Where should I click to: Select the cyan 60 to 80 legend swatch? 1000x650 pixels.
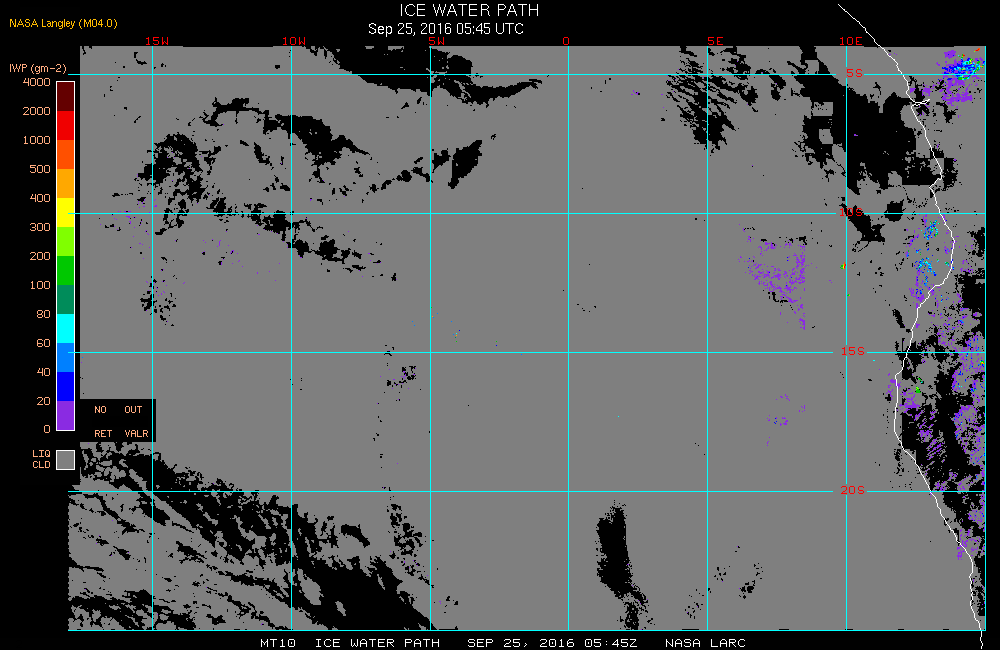pyautogui.click(x=66, y=329)
